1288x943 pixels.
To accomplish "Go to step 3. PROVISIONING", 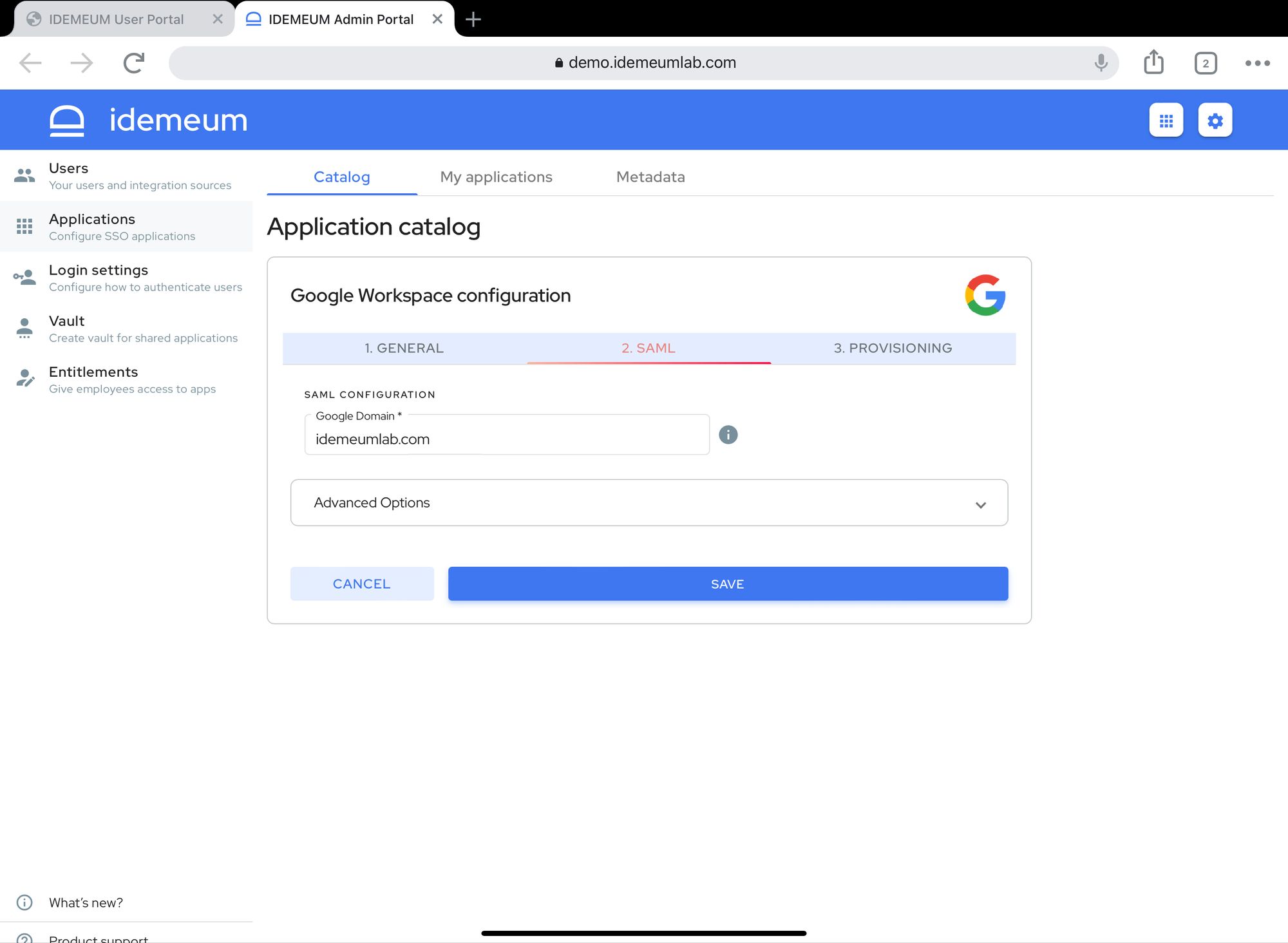I will click(893, 348).
